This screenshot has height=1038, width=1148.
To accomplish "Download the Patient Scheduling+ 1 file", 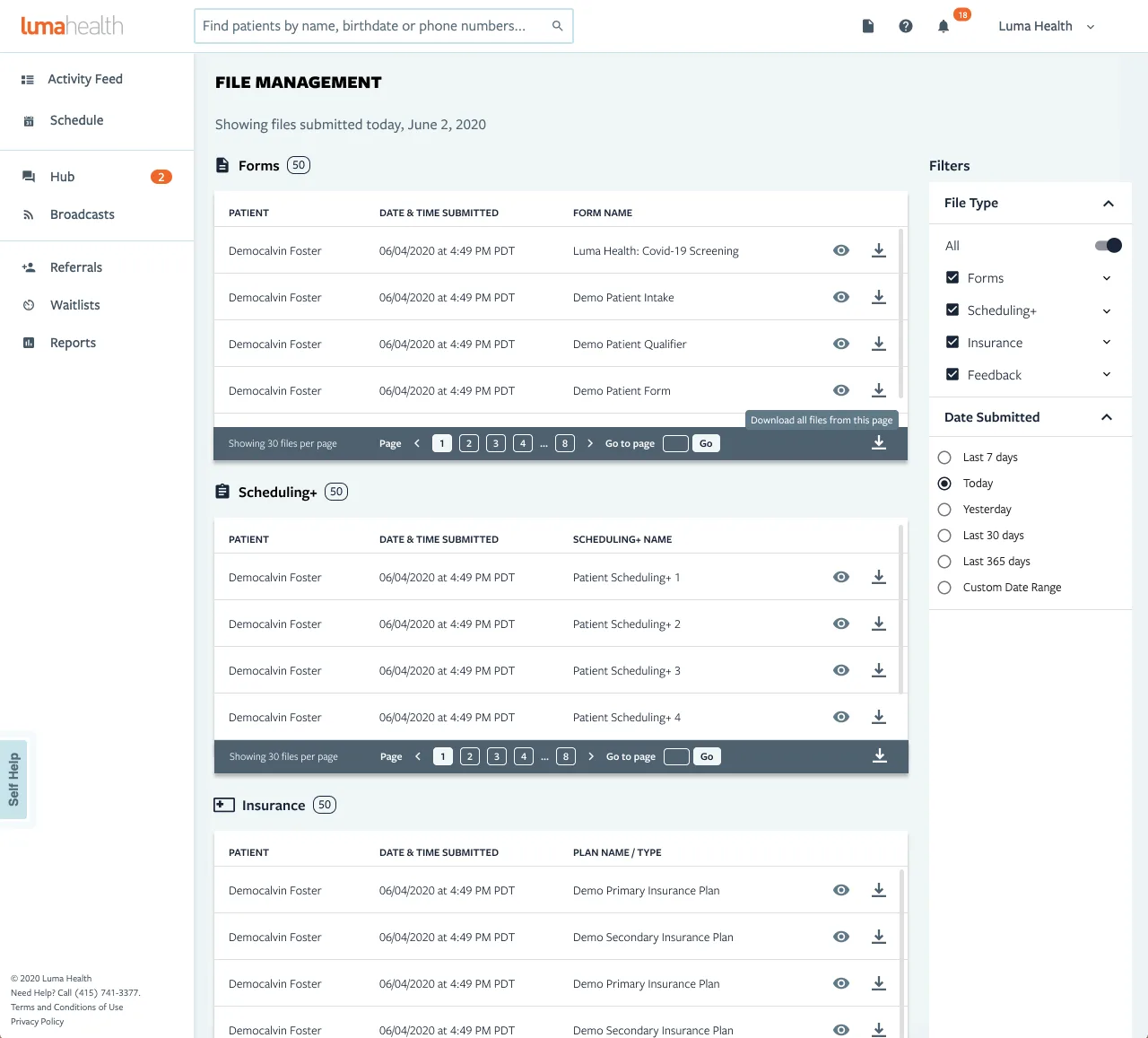I will pyautogui.click(x=879, y=577).
